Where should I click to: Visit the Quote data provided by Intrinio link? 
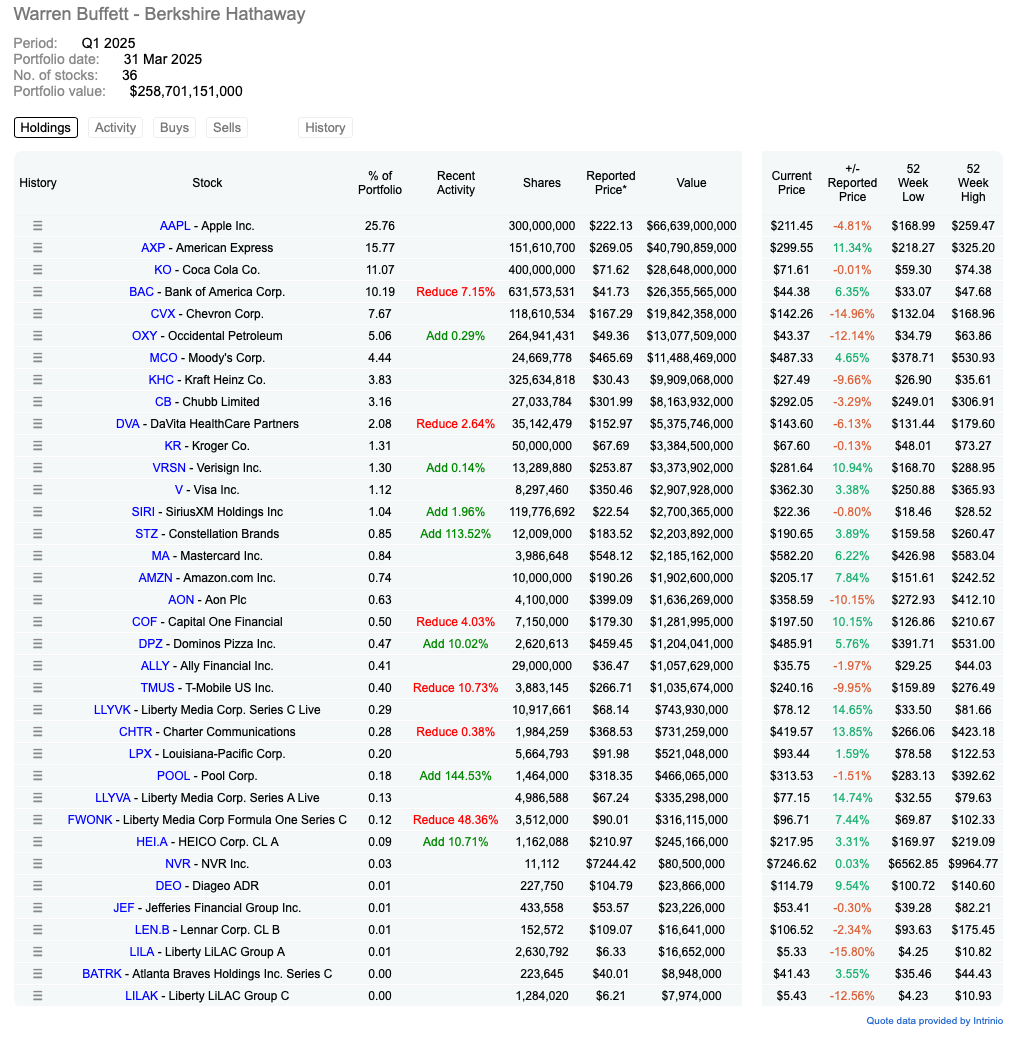[x=935, y=1020]
